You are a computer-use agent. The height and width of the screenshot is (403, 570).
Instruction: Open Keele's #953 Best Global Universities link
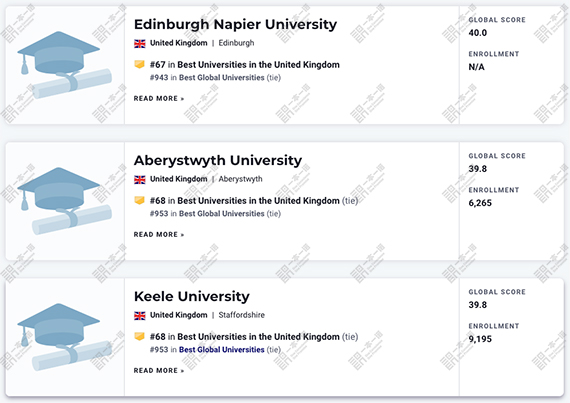pos(207,349)
